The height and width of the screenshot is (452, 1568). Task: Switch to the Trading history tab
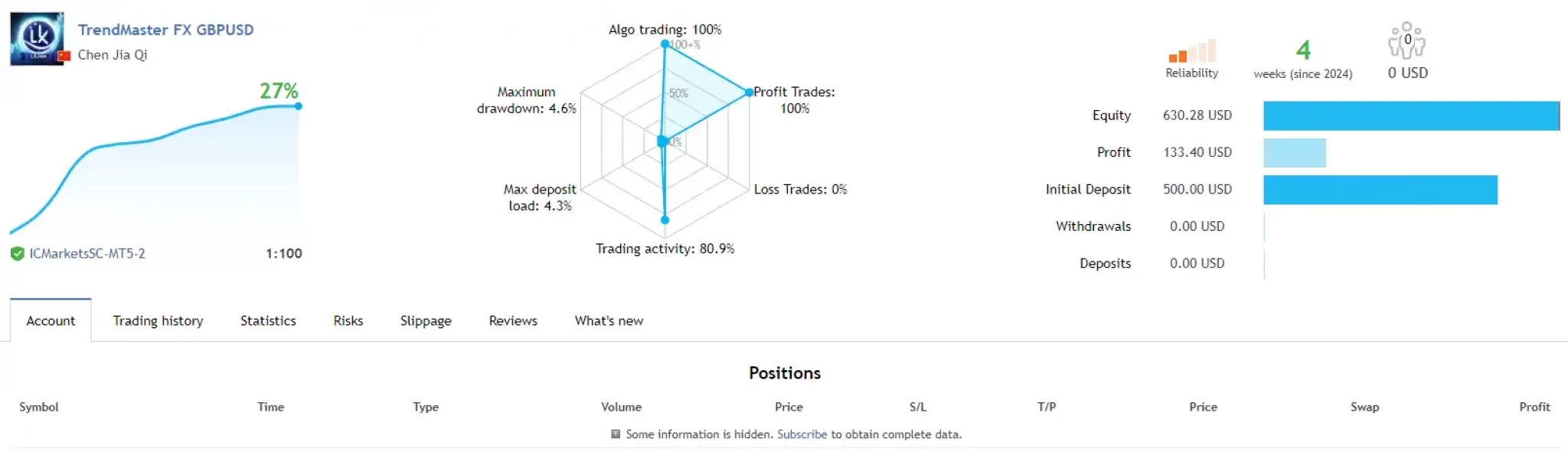[158, 321]
